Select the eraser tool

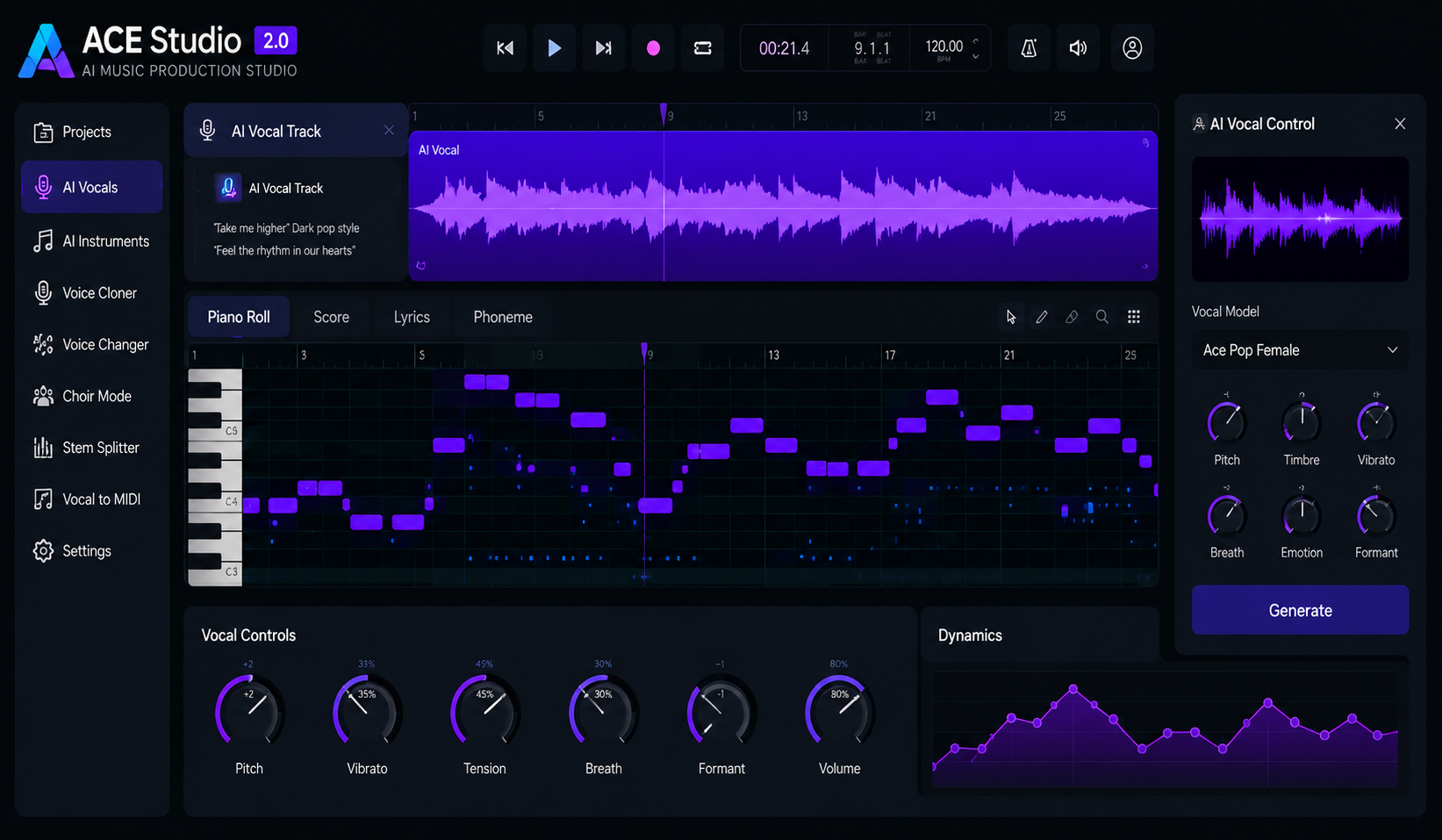pos(1072,317)
